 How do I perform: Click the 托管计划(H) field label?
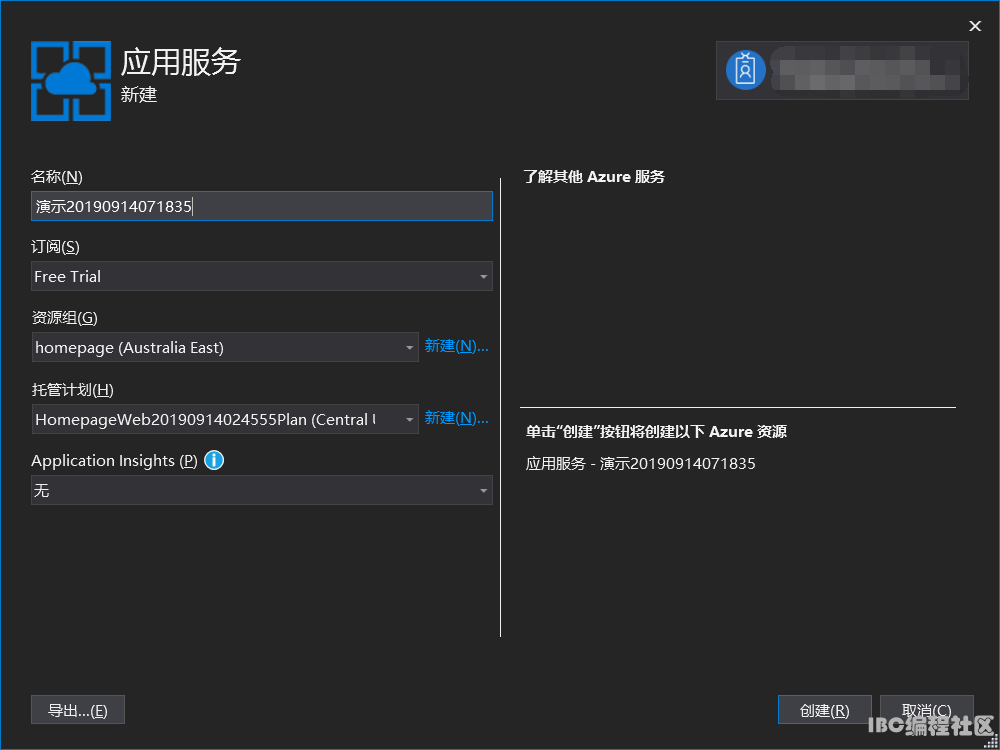[x=73, y=390]
